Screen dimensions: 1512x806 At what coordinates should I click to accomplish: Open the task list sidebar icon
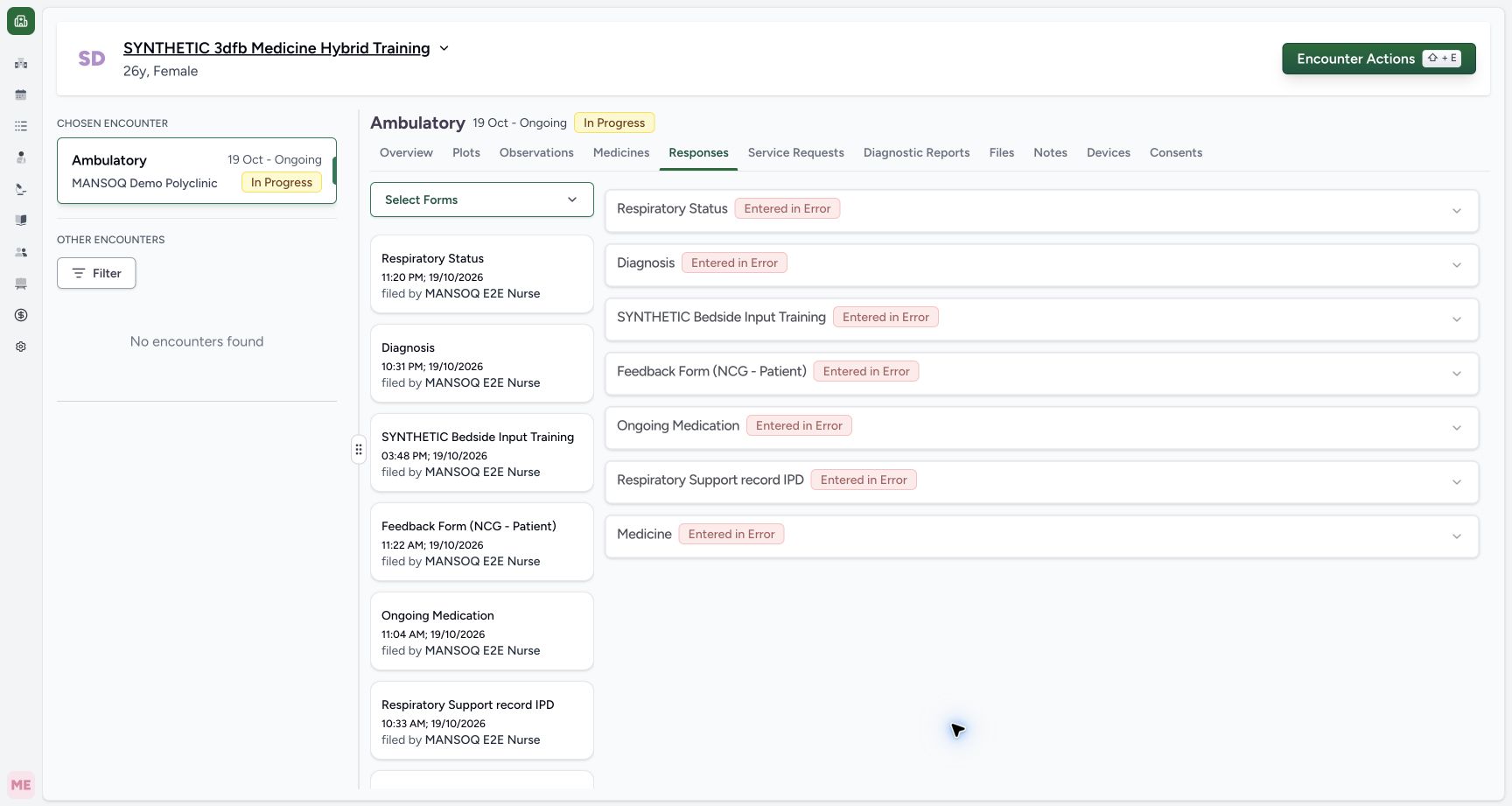click(21, 126)
